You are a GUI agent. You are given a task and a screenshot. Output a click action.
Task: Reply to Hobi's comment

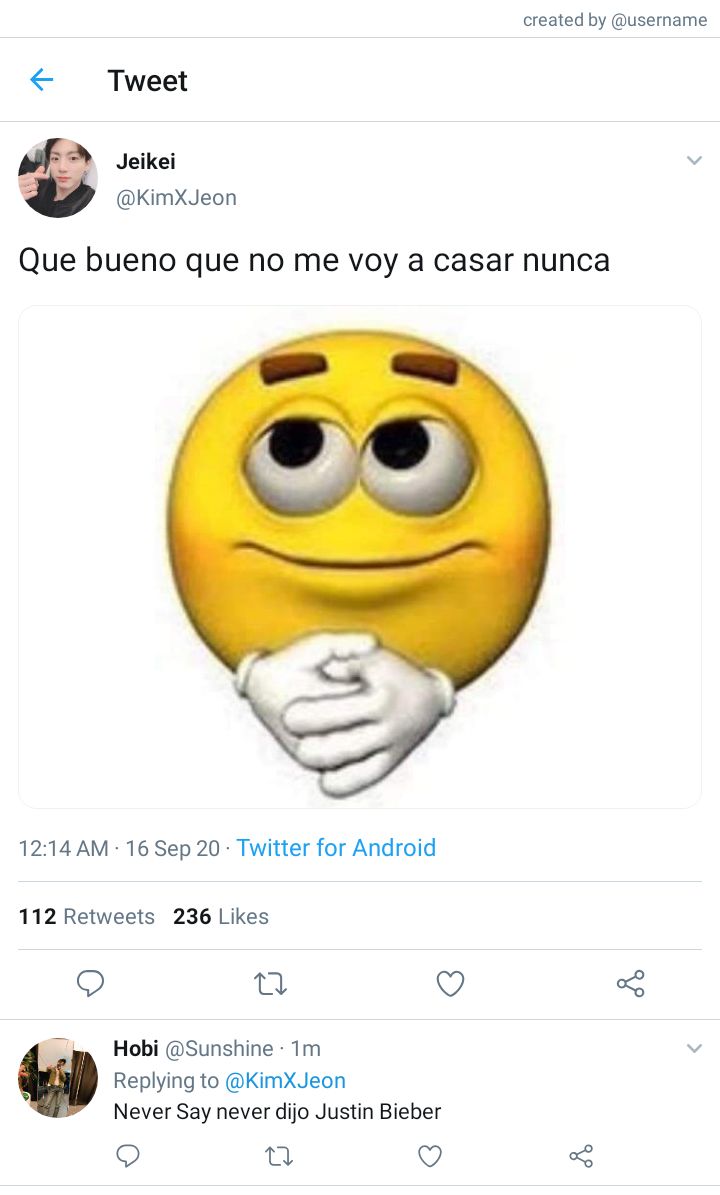coord(127,1156)
